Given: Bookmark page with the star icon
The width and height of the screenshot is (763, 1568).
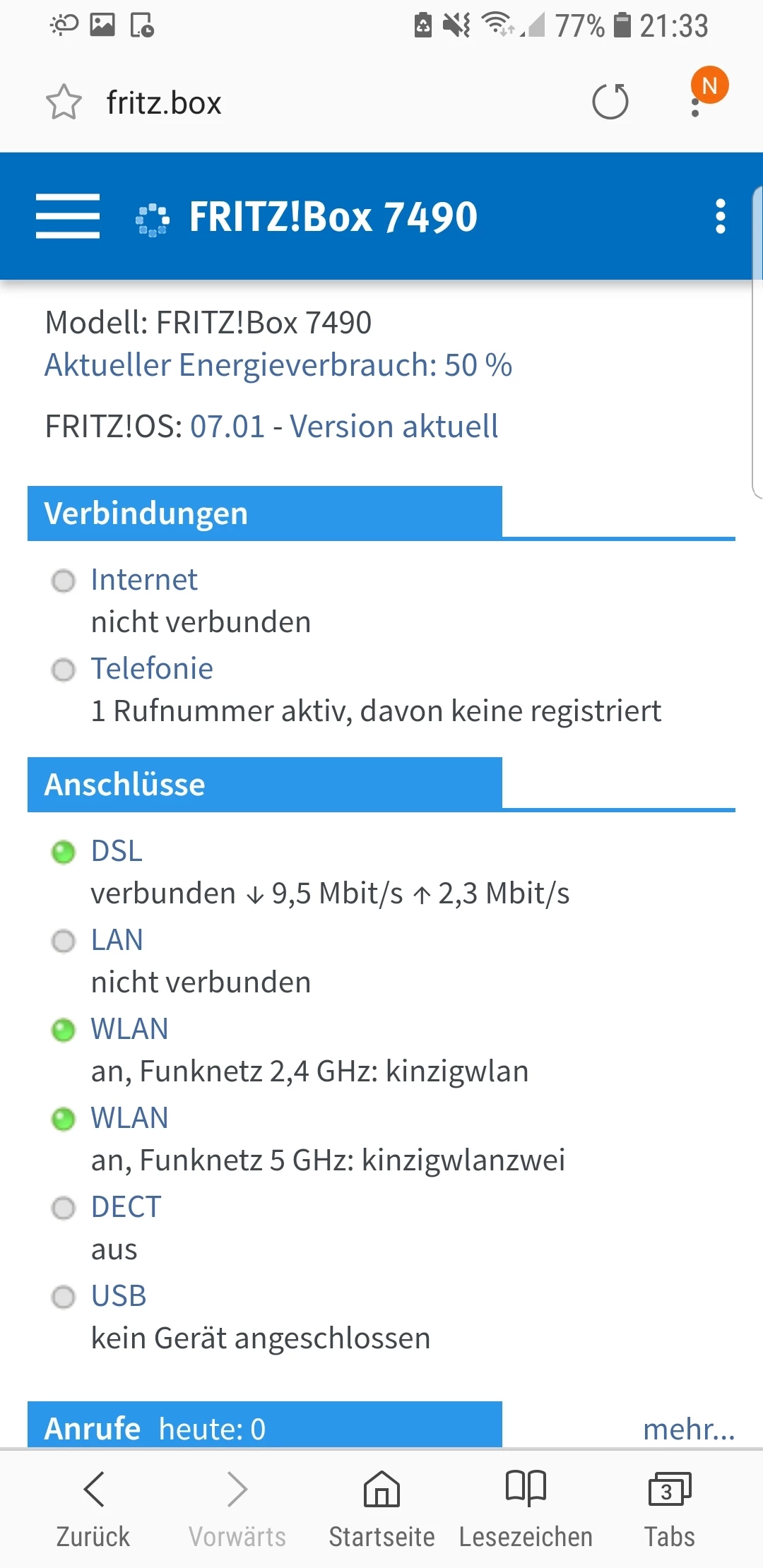Looking at the screenshot, I should coord(64,102).
